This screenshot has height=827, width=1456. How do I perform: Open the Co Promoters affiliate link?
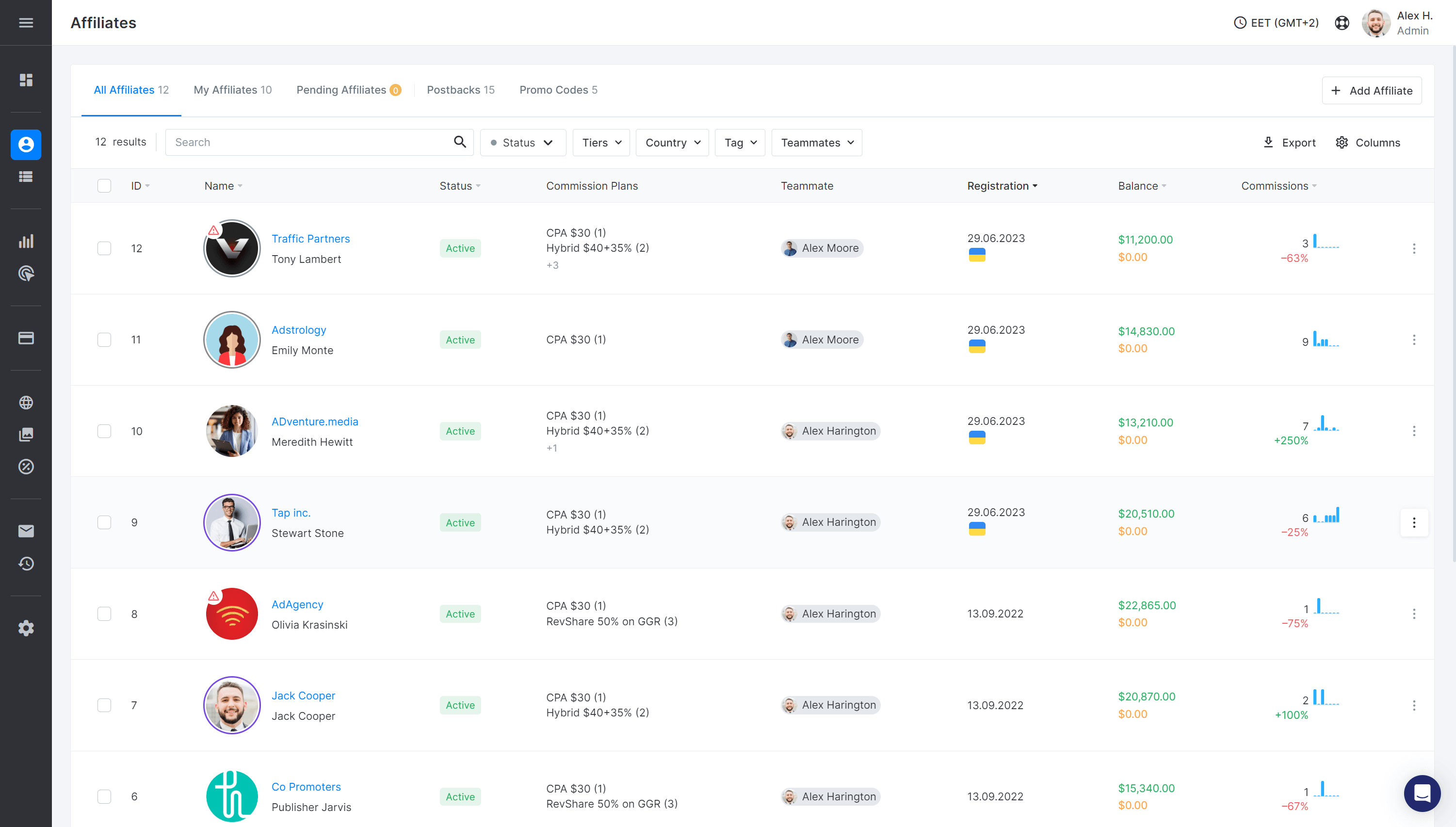click(306, 787)
